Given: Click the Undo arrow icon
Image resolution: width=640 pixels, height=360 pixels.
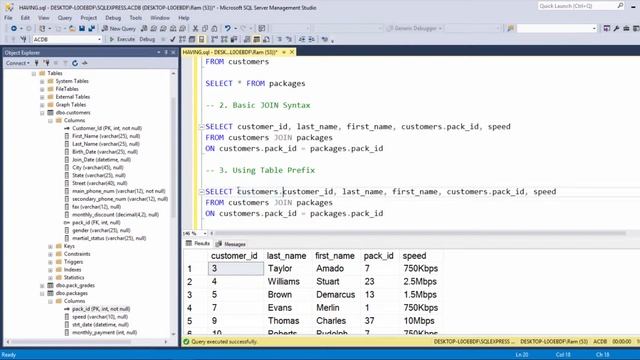Looking at the screenshot, I should click(227, 28).
